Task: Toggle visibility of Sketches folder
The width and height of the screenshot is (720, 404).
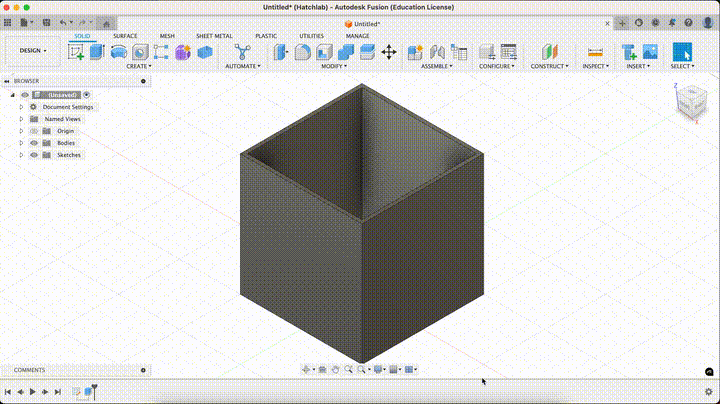Action: [34, 155]
